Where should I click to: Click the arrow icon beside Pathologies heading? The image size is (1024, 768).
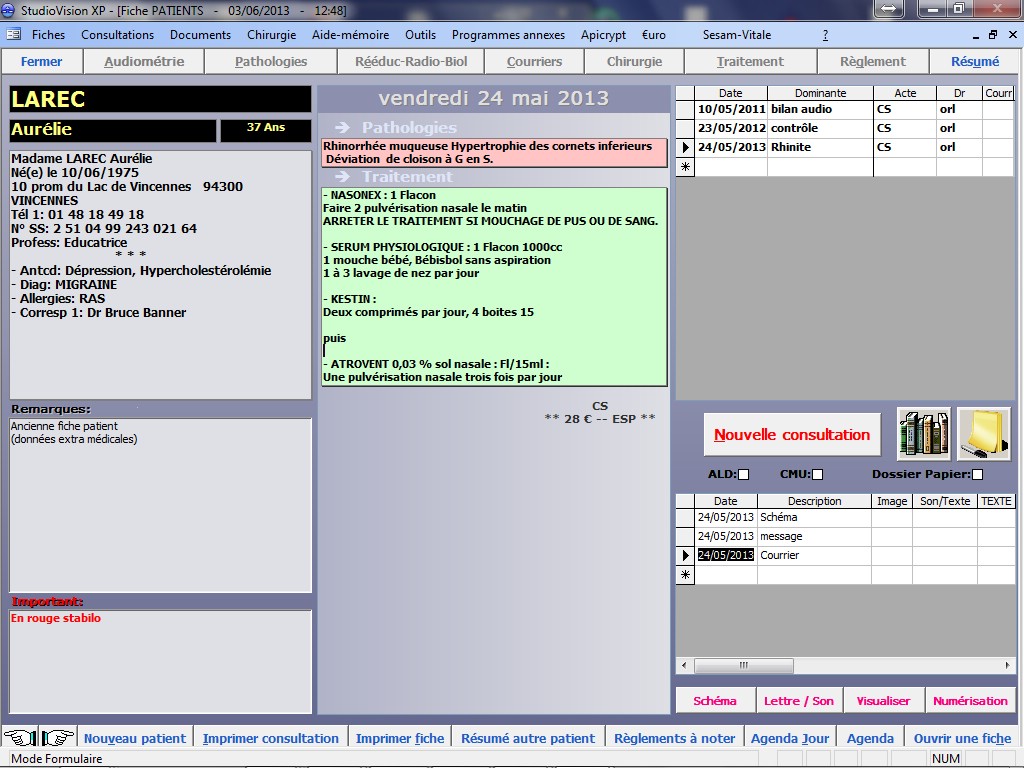[x=343, y=128]
